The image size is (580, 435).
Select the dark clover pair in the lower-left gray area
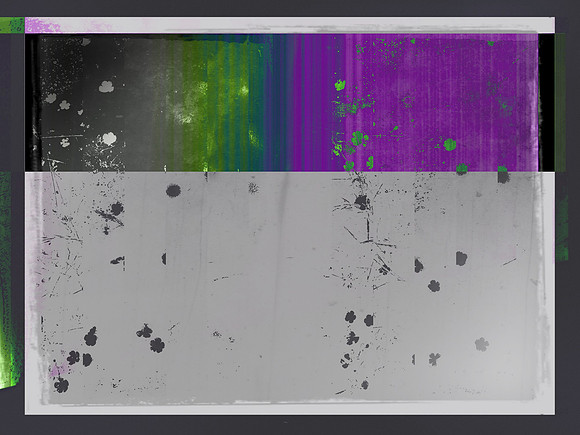coord(79,358)
